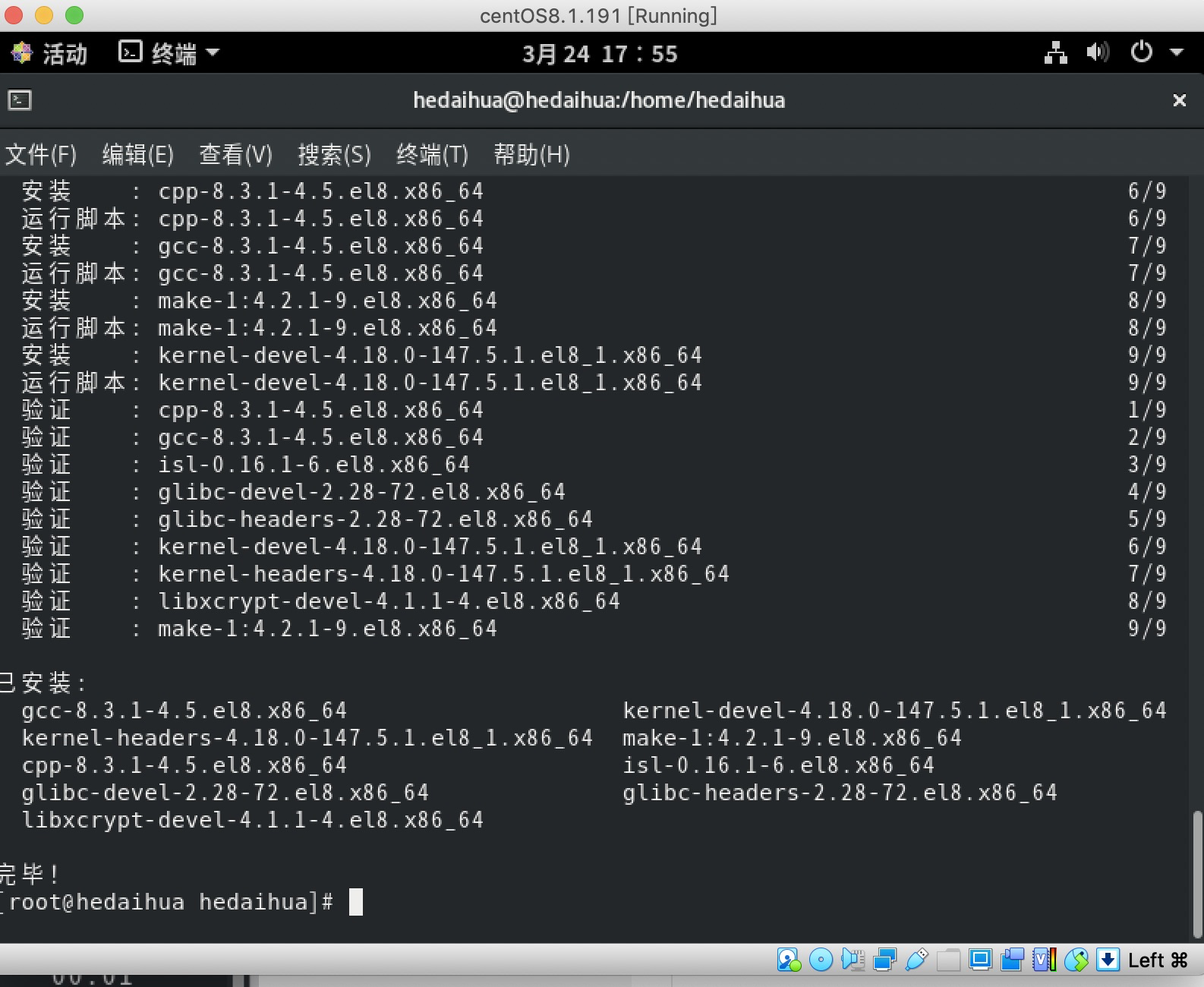The height and width of the screenshot is (987, 1204).
Task: Open the 搜索(S) menu
Action: (334, 155)
